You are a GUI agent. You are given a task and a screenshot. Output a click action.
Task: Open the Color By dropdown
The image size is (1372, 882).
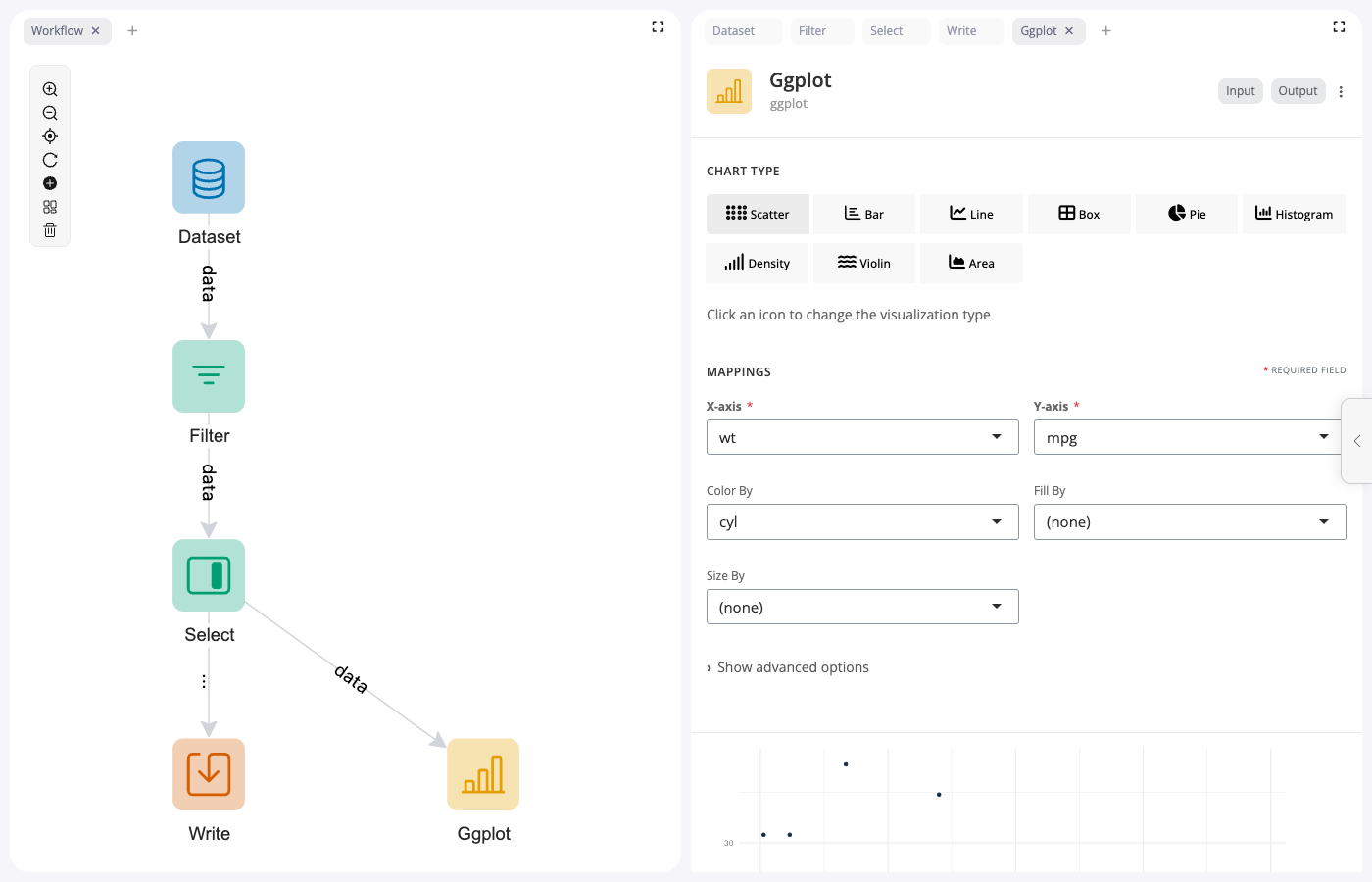[x=862, y=522]
